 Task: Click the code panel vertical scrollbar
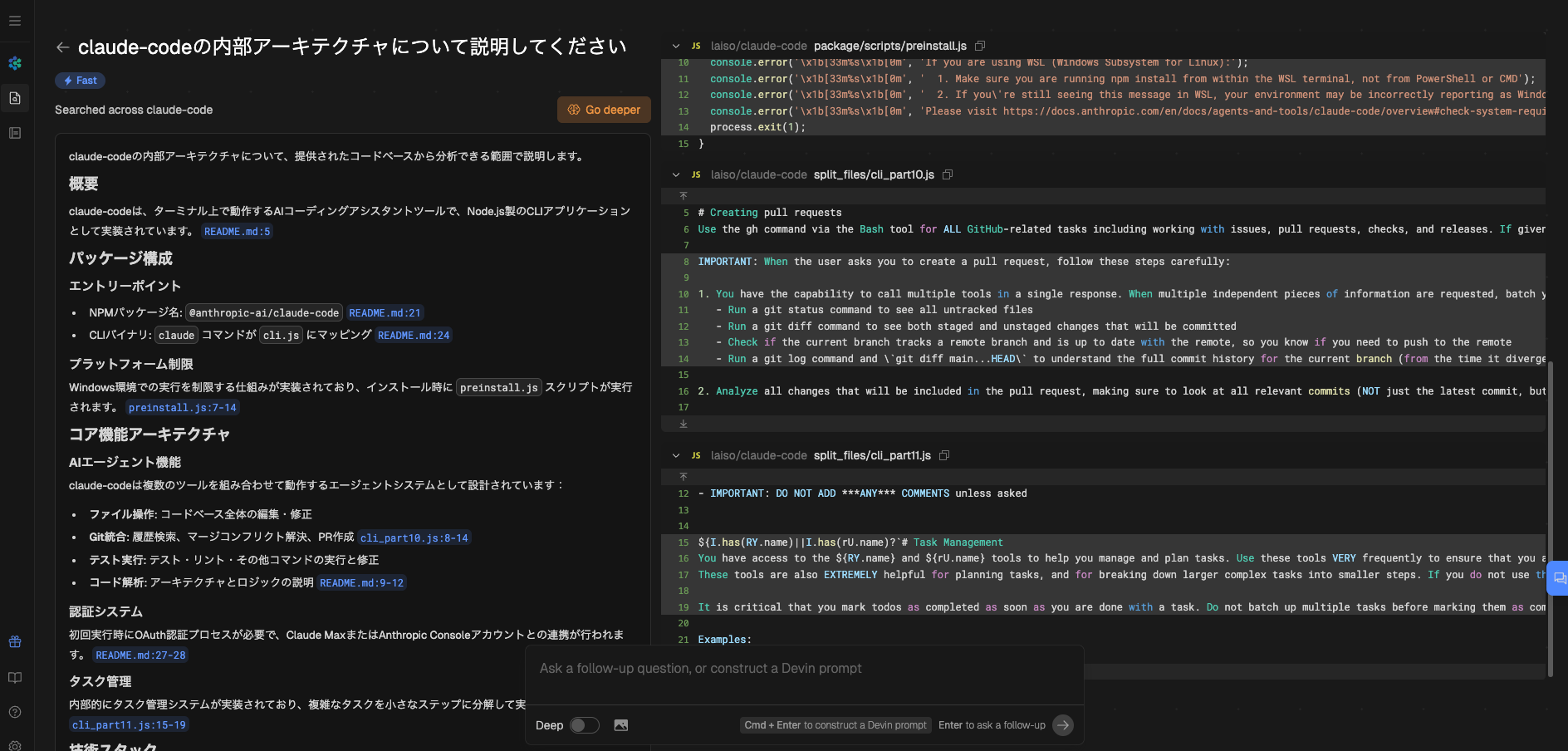tap(1550, 519)
